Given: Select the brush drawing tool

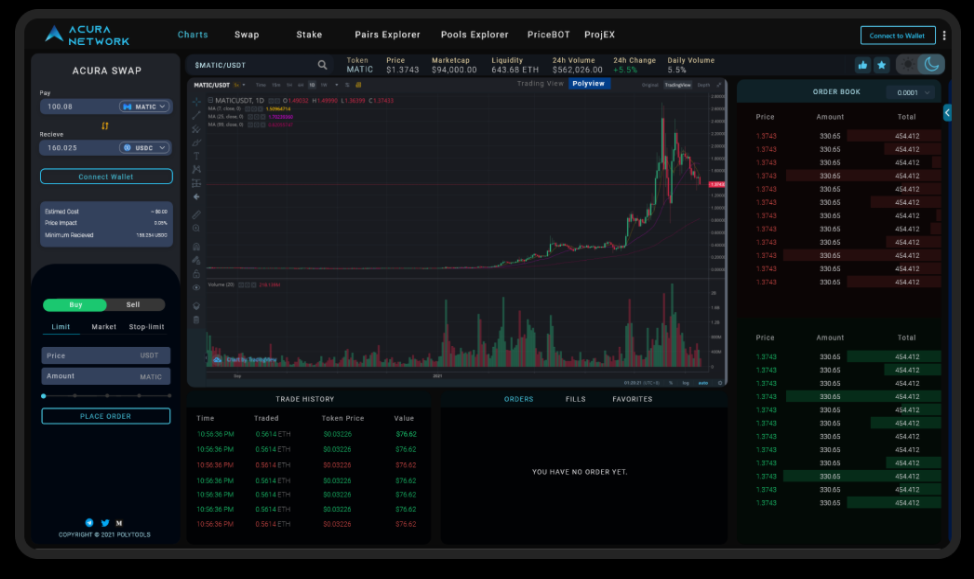Looking at the screenshot, I should pyautogui.click(x=196, y=143).
